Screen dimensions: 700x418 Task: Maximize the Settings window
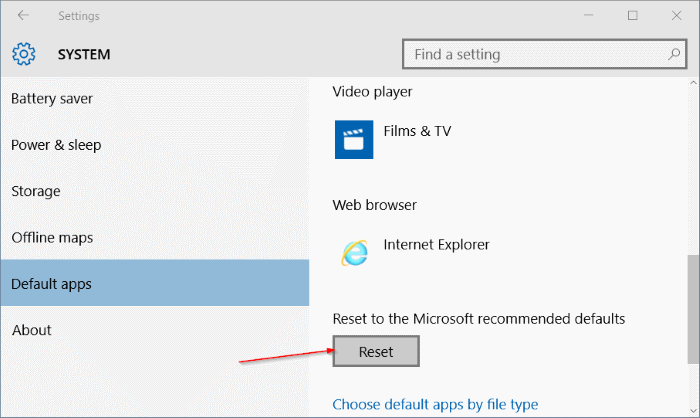point(633,16)
